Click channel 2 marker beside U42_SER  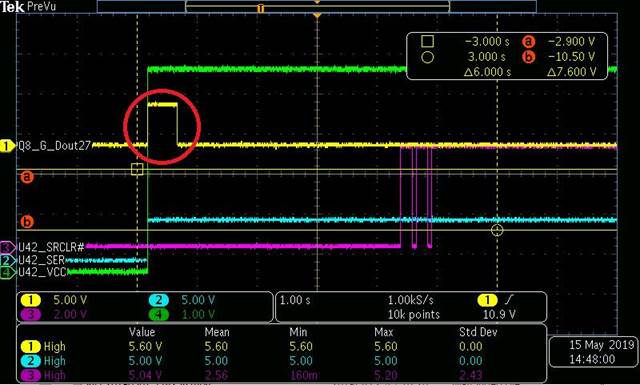(7, 260)
